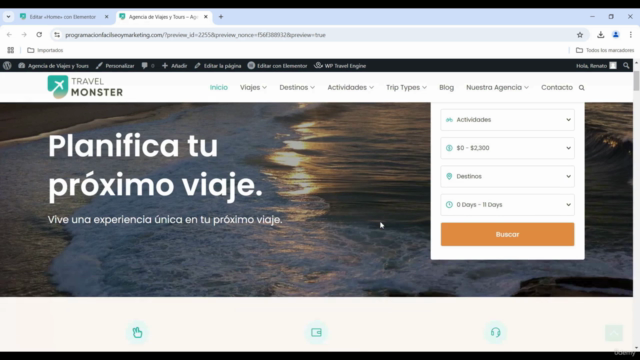Viewport: 640px width, 360px height.
Task: Expand Viajes navigation dropdown
Action: [x=253, y=87]
